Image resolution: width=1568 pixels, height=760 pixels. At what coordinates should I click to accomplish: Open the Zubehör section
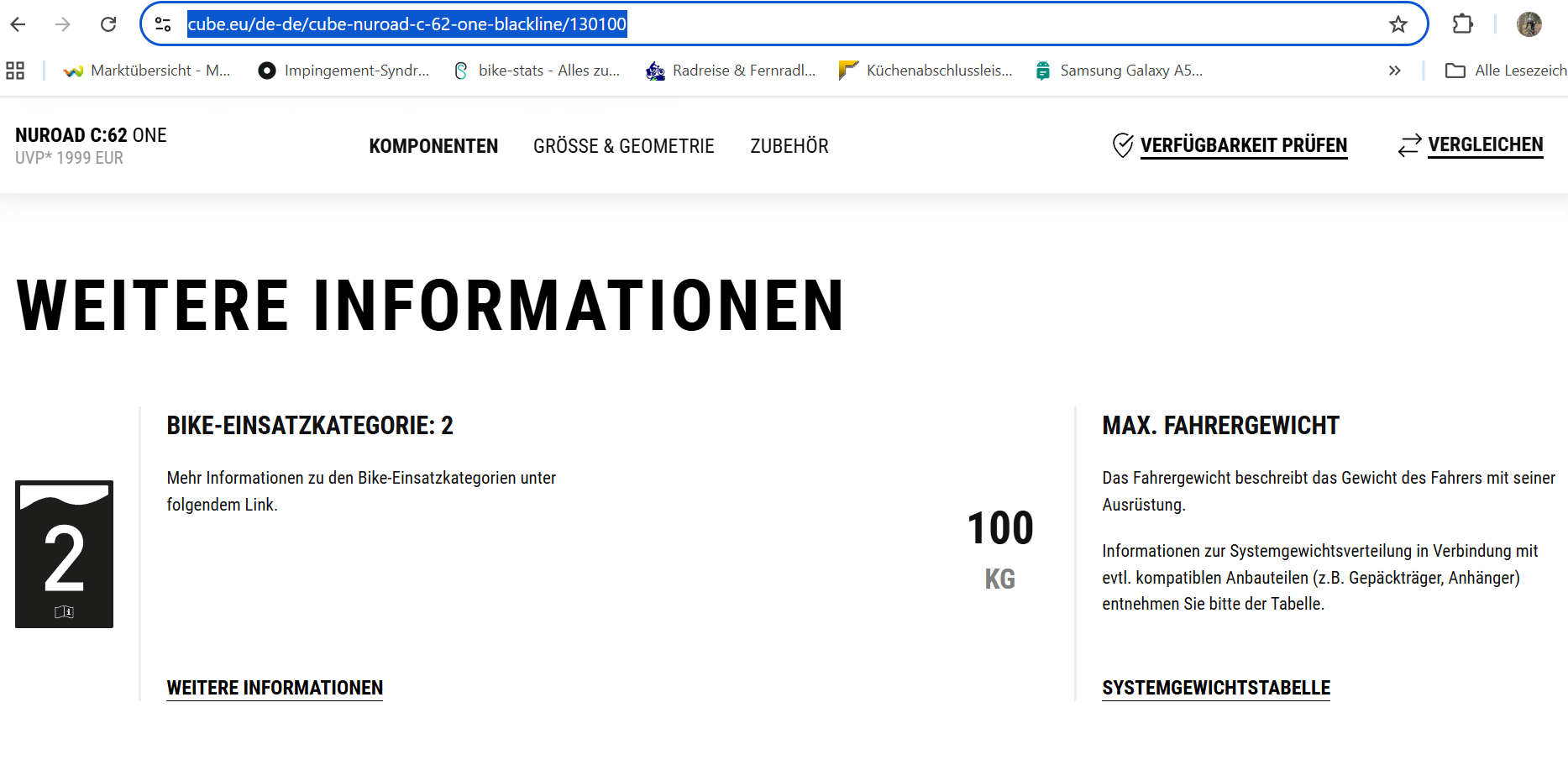point(789,146)
